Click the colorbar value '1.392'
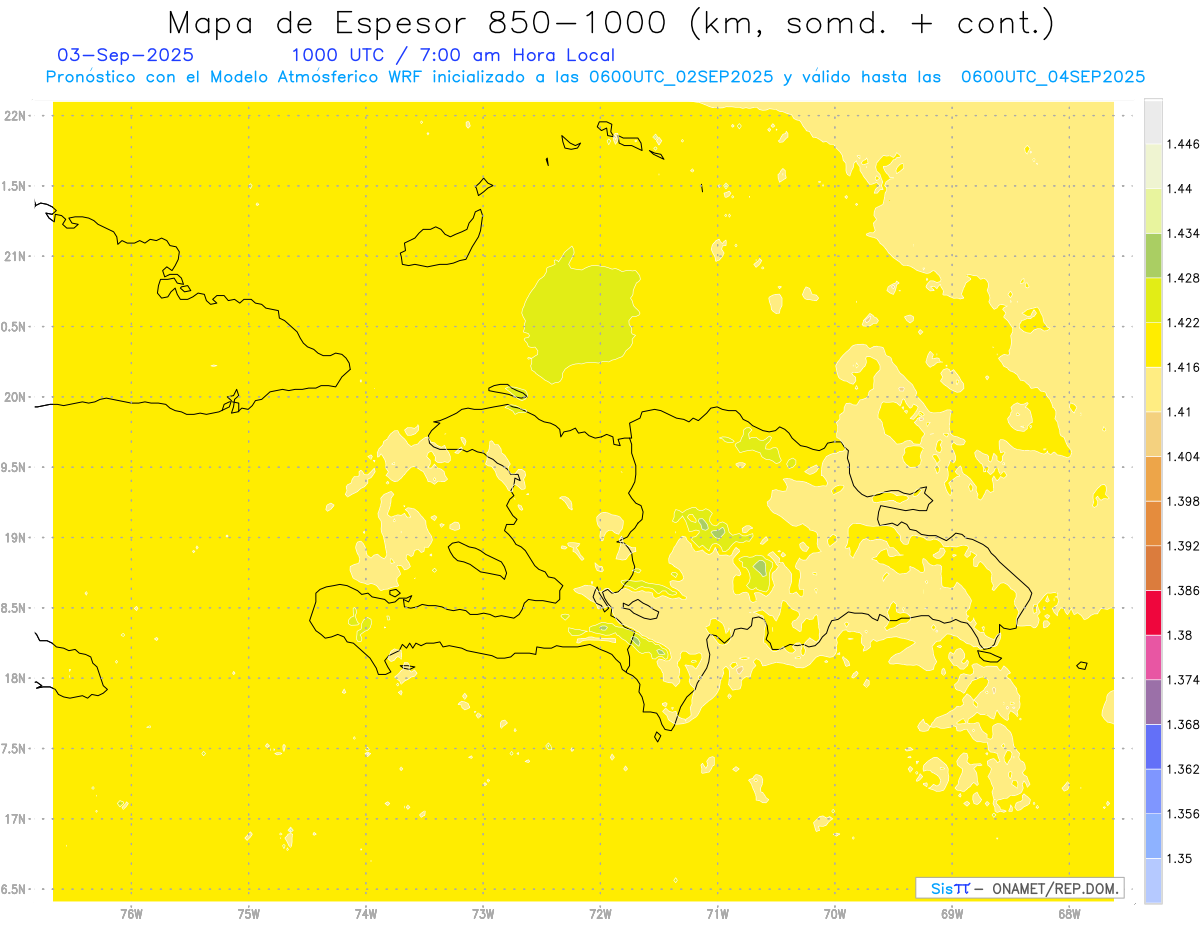1200x927 pixels. [x=1183, y=546]
